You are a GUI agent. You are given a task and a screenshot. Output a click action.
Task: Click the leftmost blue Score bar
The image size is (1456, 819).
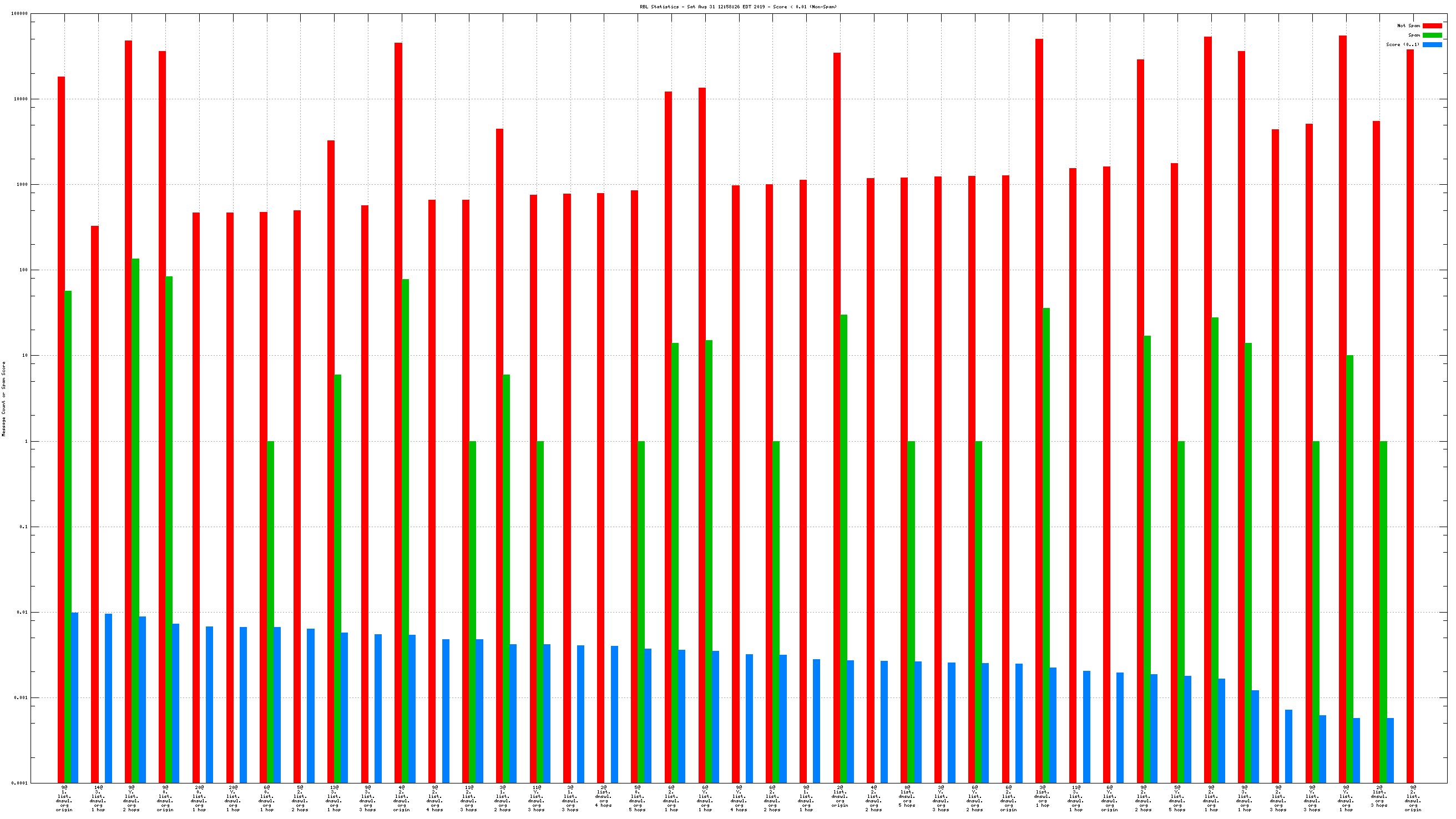(74, 697)
